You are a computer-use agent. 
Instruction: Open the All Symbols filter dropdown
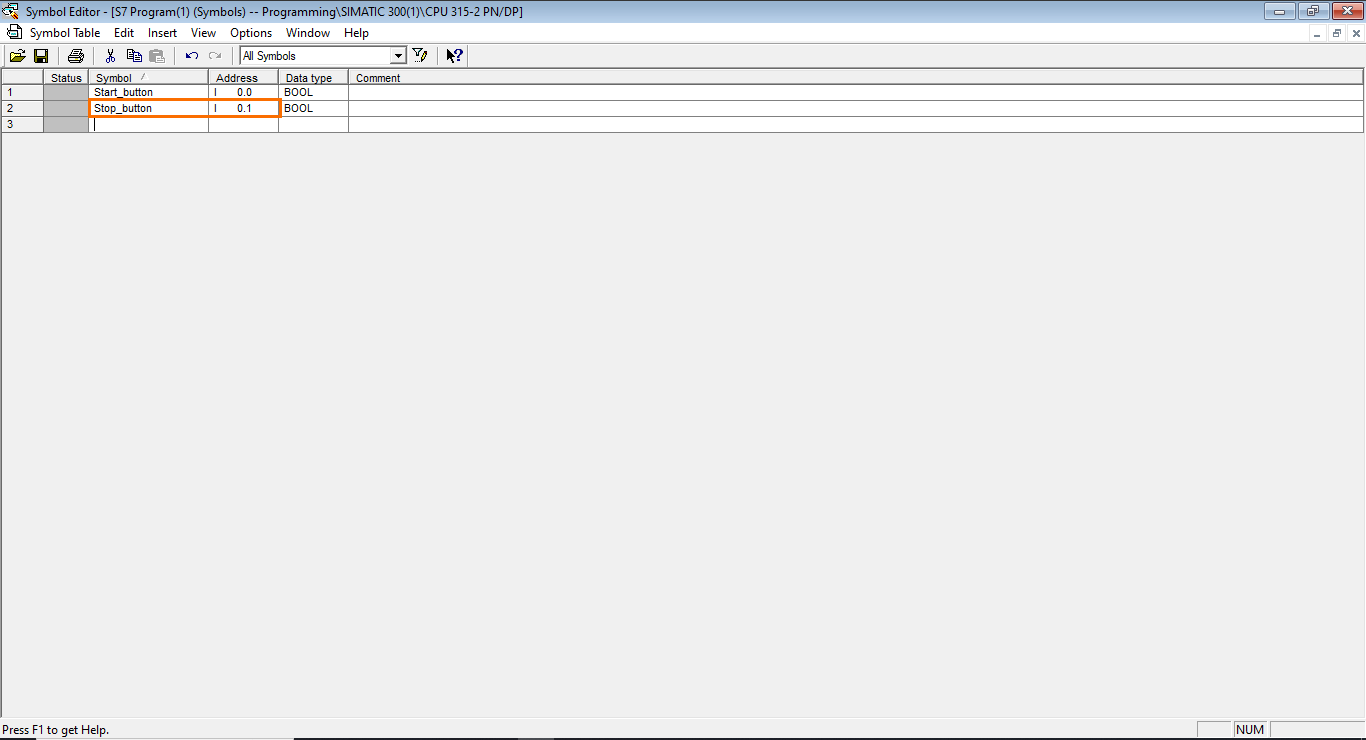coord(398,56)
